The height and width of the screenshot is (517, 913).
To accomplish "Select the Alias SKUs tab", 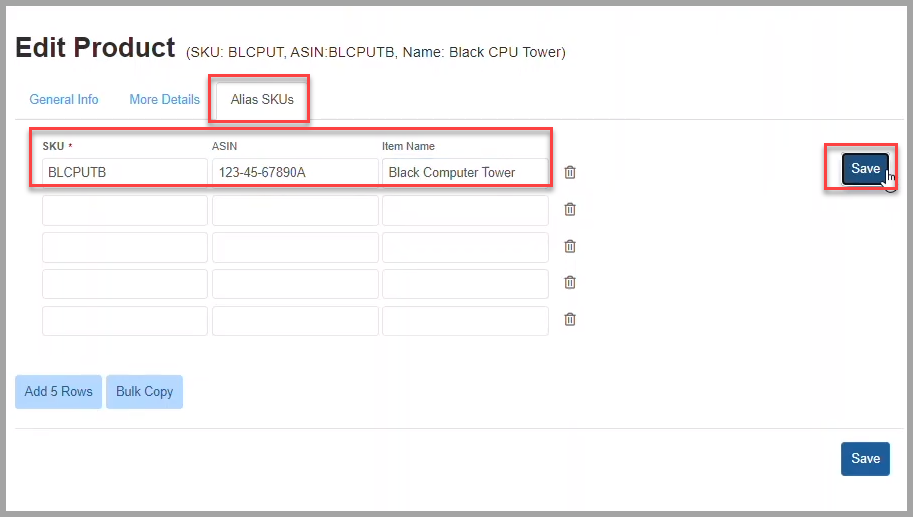I will click(262, 100).
